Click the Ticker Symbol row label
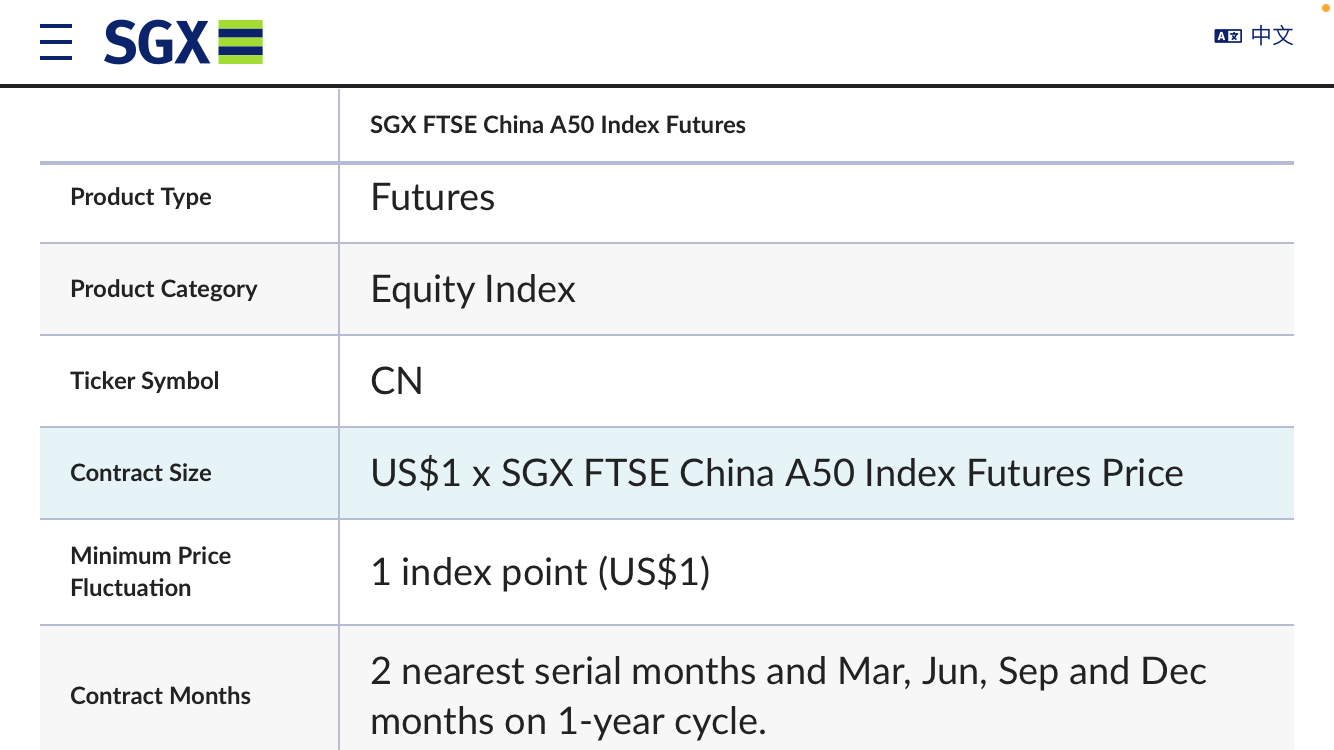Image resolution: width=1334 pixels, height=750 pixels. (x=145, y=381)
